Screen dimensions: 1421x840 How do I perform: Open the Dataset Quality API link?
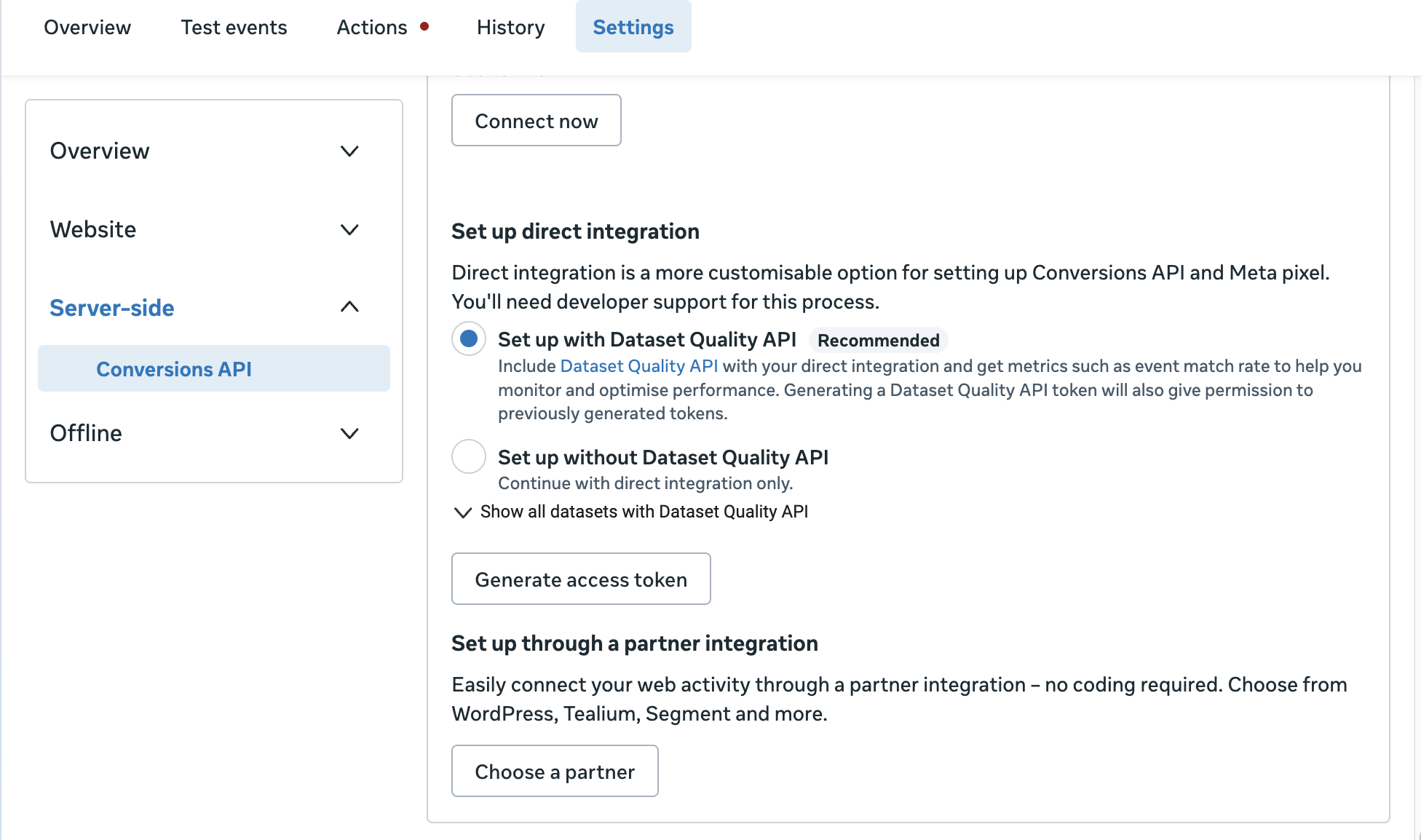coord(639,366)
